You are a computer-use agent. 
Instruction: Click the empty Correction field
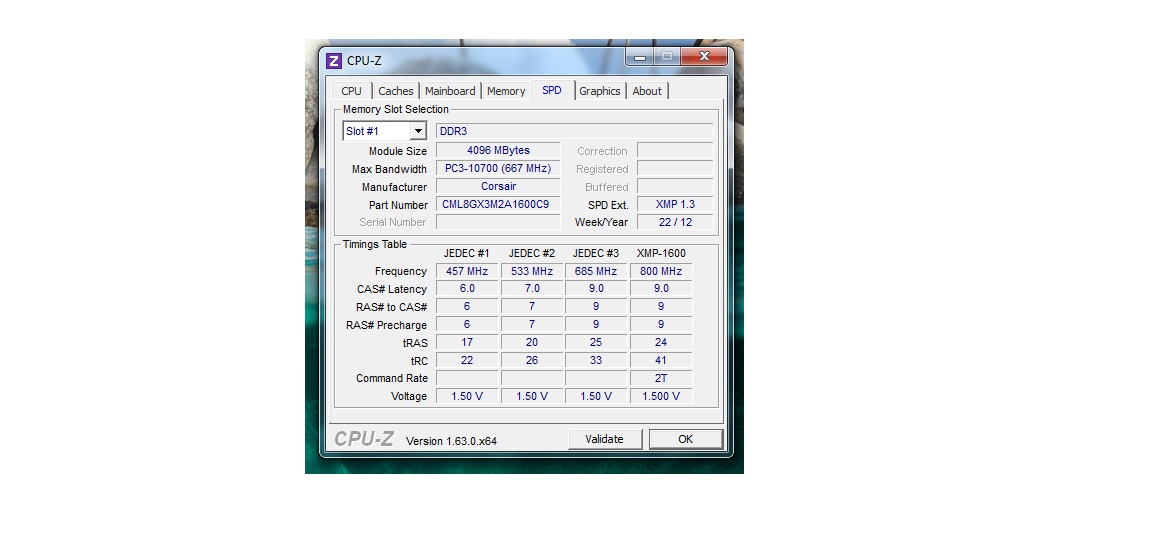[675, 151]
